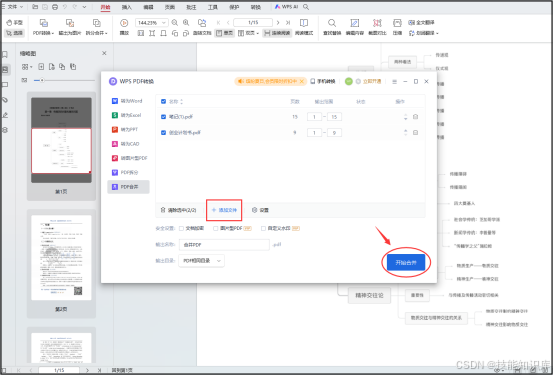The width and height of the screenshot is (554, 376).
Task: Select 转为Excel in the dialog sidebar
Action: pyautogui.click(x=128, y=115)
